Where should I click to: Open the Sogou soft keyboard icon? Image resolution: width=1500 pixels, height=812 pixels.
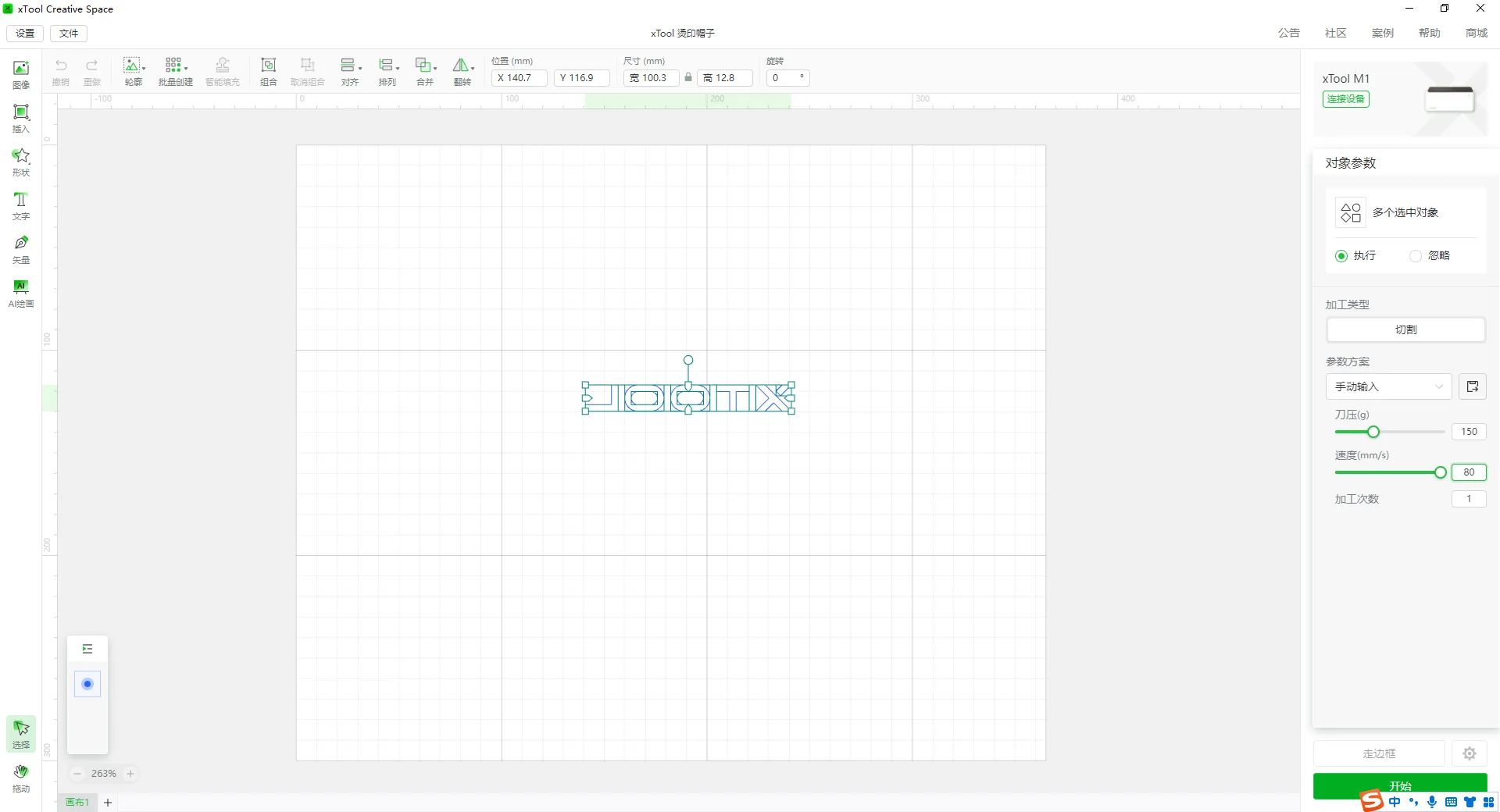click(x=1451, y=802)
